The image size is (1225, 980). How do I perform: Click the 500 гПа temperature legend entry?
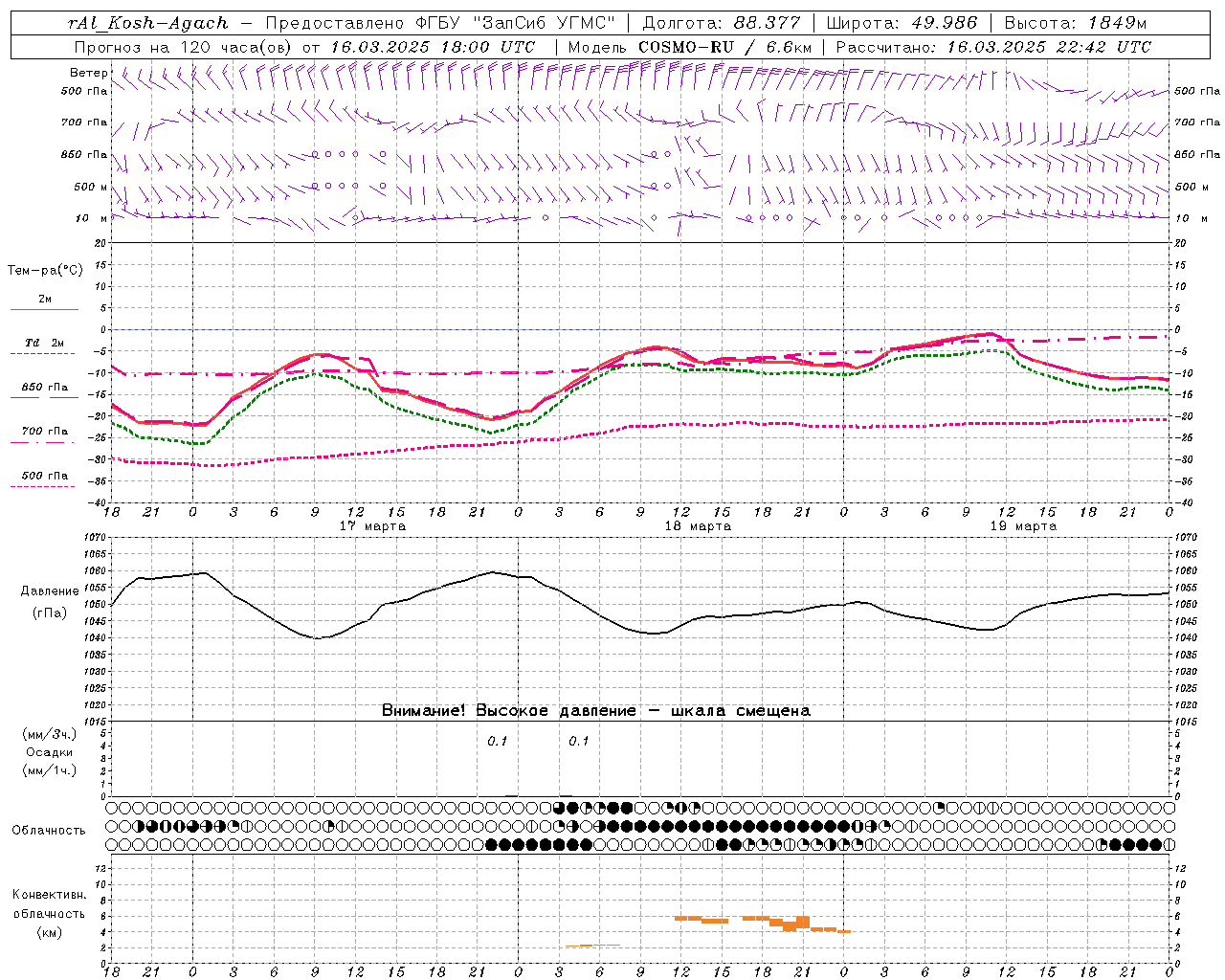(44, 479)
